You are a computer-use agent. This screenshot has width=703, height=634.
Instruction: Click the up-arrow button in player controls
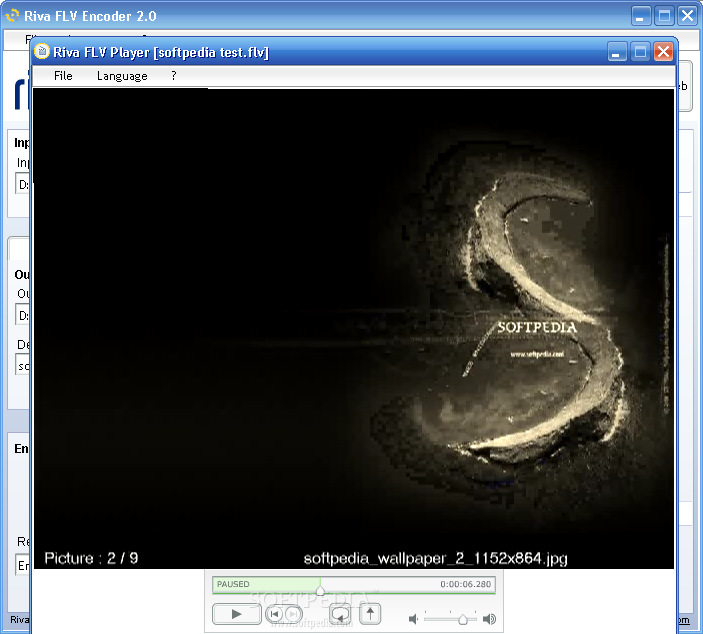click(x=370, y=614)
